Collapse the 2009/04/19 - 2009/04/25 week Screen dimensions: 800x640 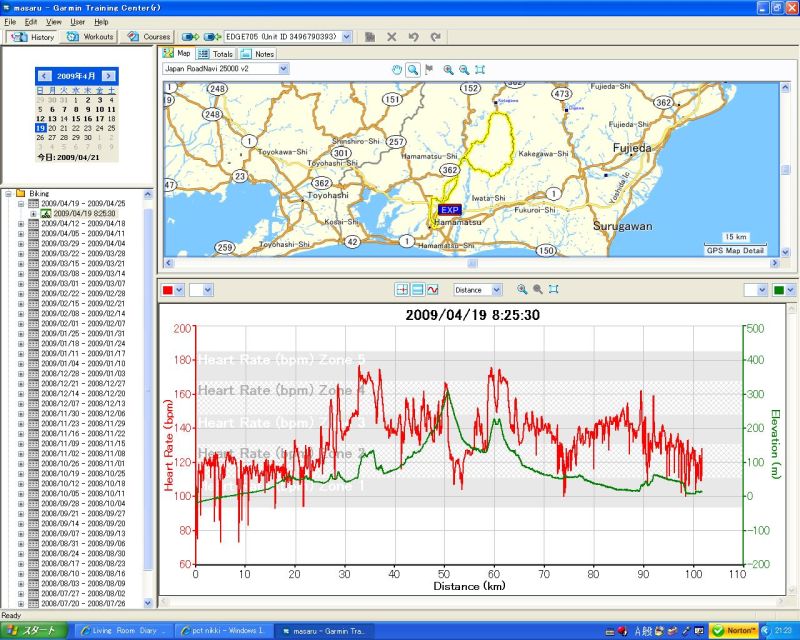point(21,204)
